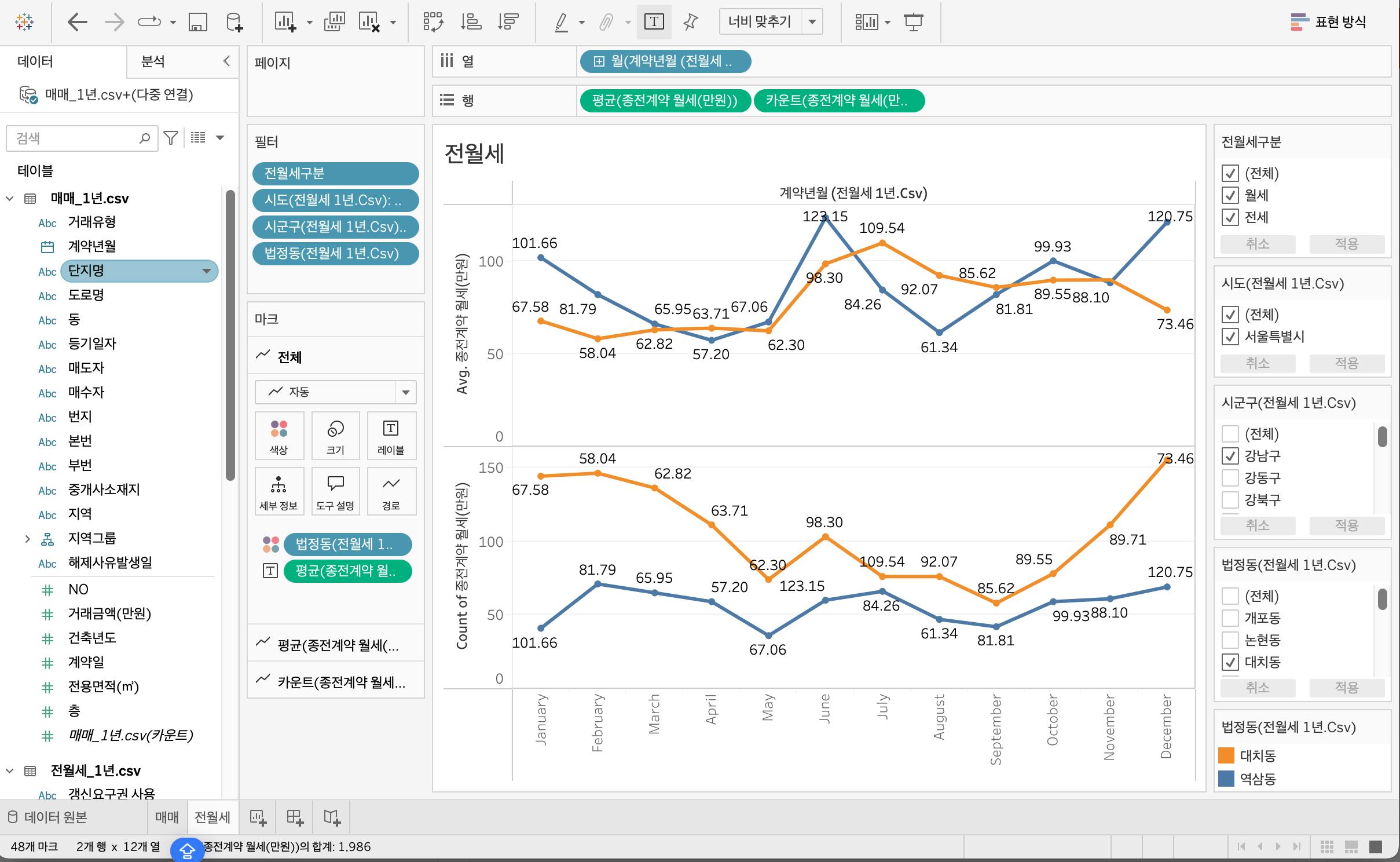
Task: Expand the 지역그룹 hierarchy item
Action: point(27,539)
